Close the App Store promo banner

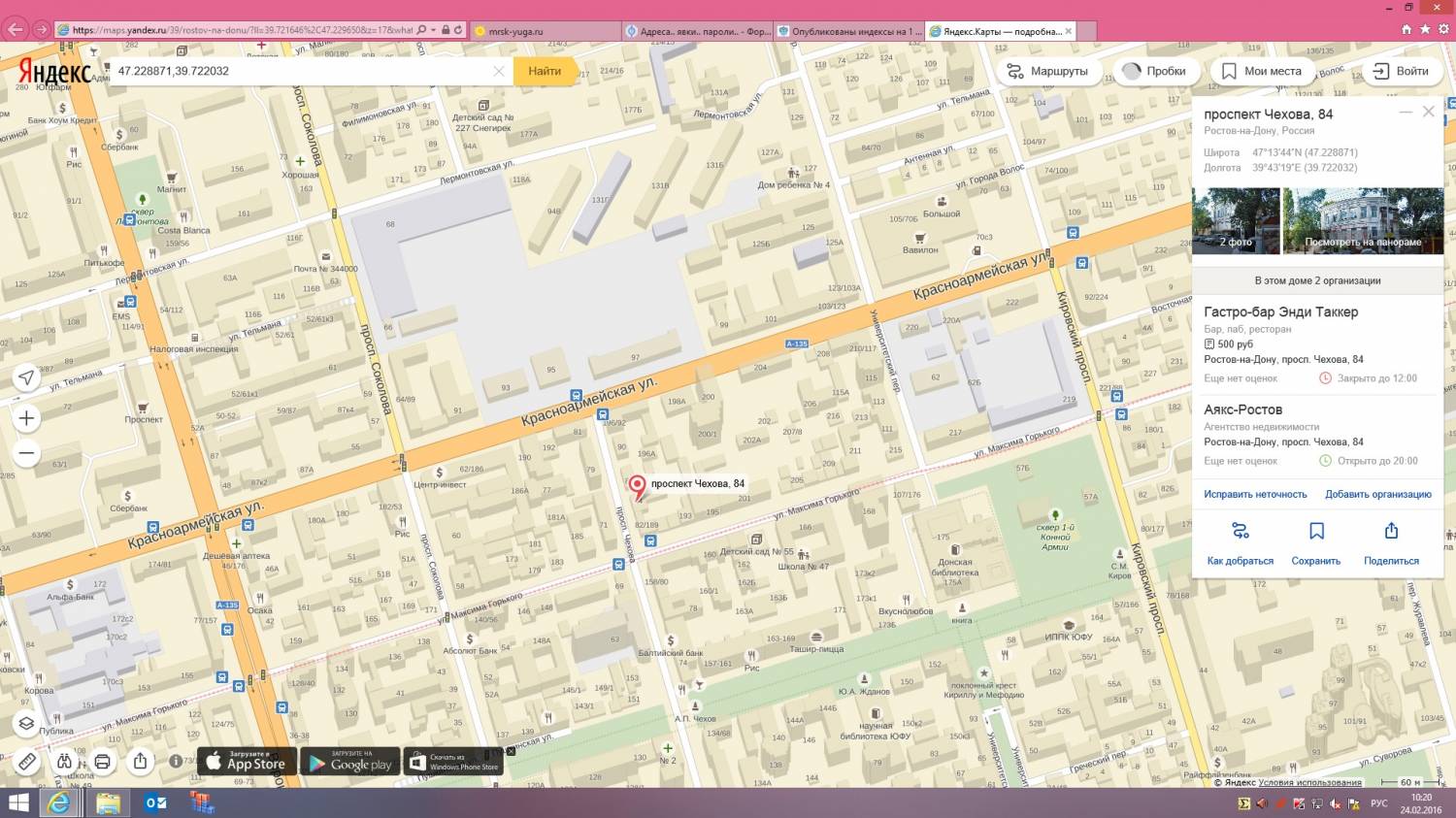point(511,751)
